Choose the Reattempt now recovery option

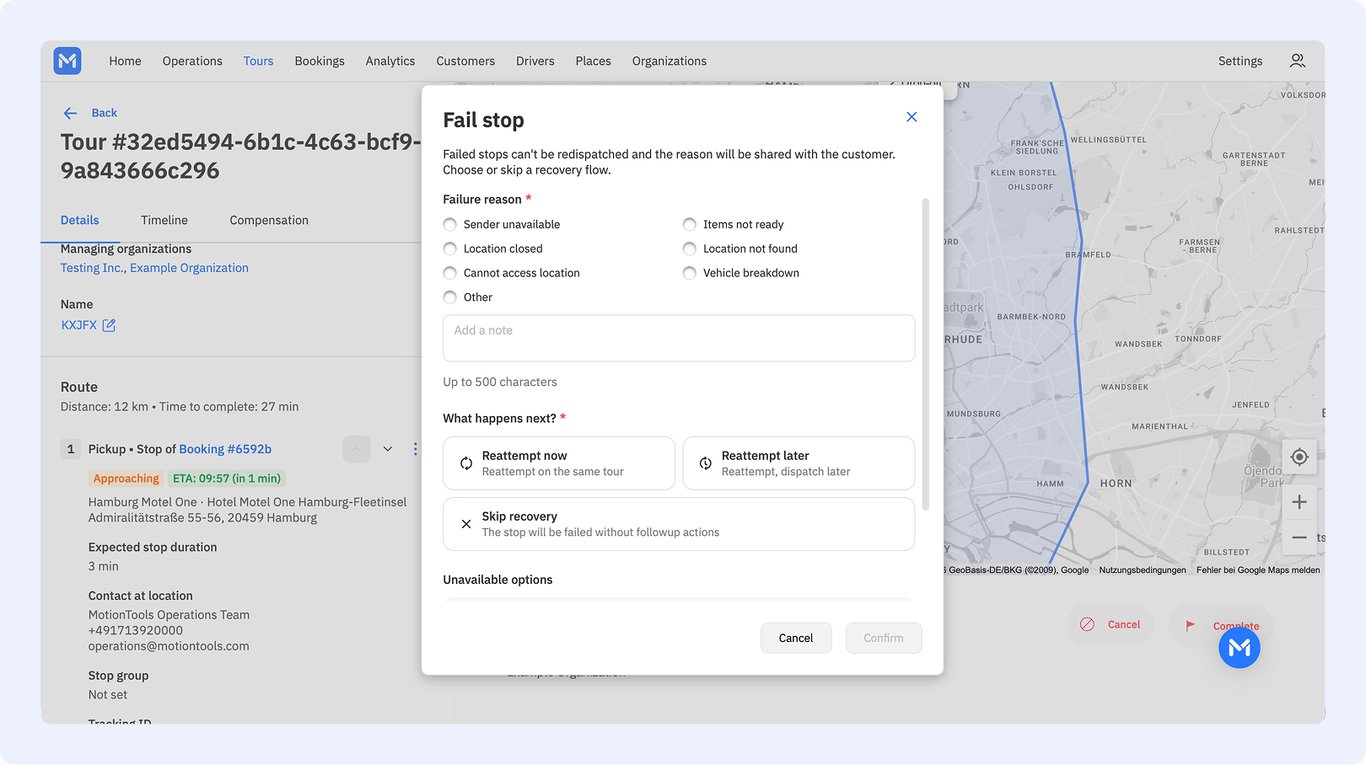pyautogui.click(x=559, y=463)
